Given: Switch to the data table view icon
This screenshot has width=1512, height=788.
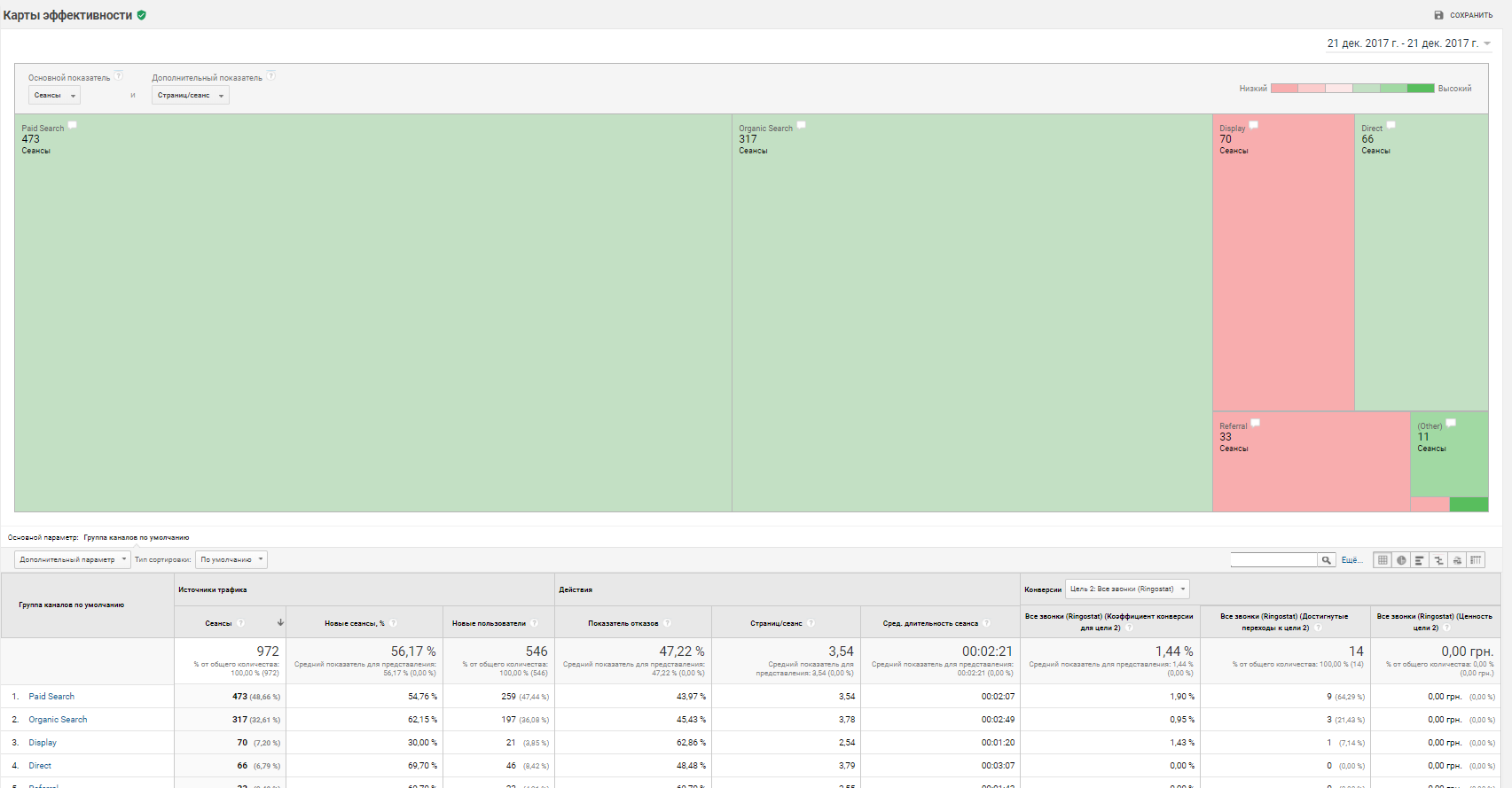Looking at the screenshot, I should 1383,560.
